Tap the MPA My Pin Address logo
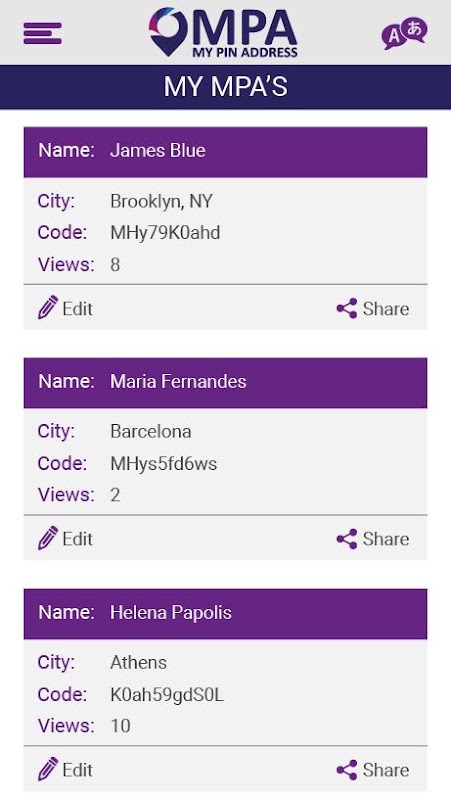This screenshot has width=451, height=800. pos(223,32)
